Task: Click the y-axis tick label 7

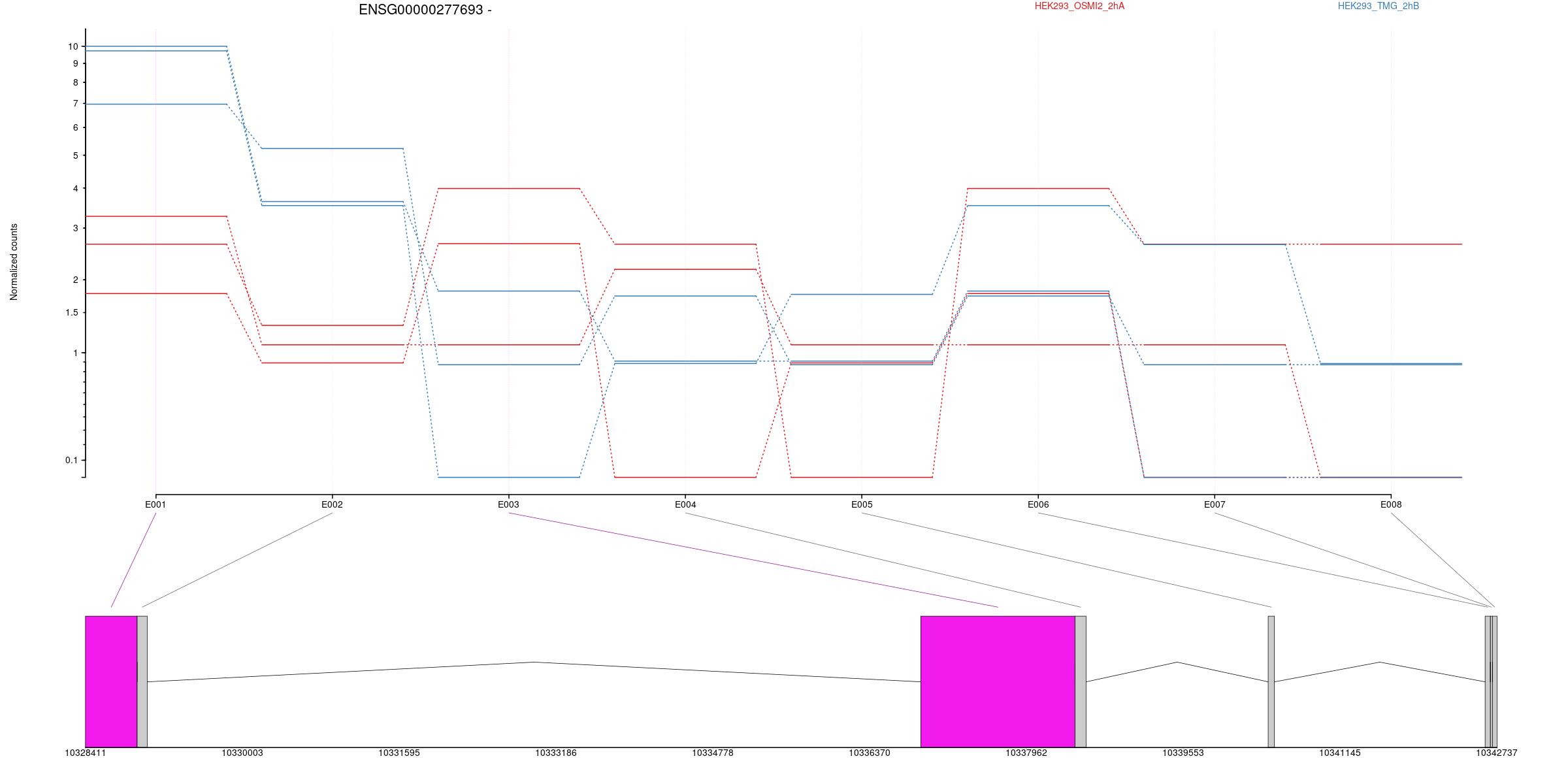Action: (x=76, y=104)
